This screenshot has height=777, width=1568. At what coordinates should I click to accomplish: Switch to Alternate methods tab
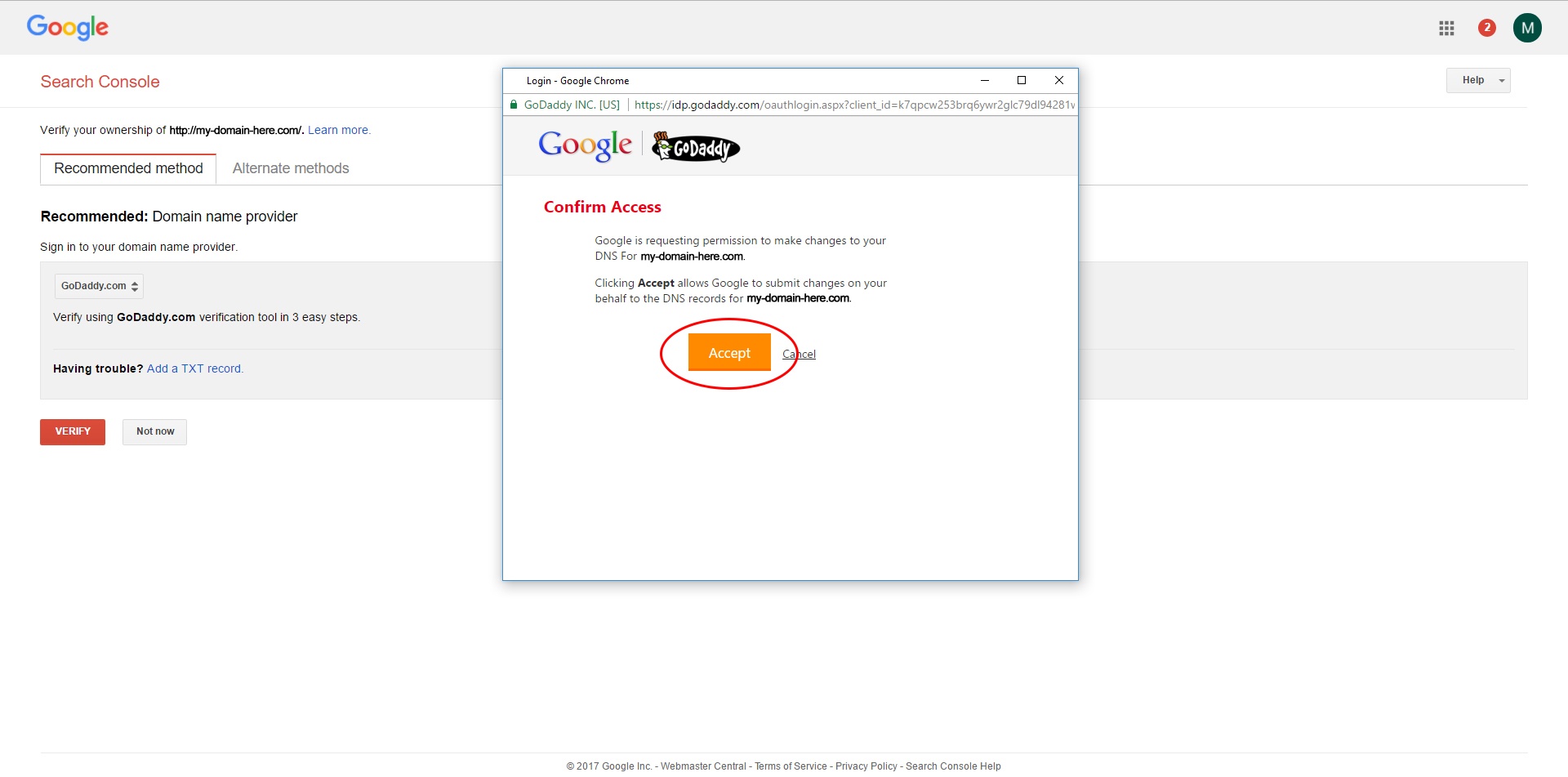291,168
